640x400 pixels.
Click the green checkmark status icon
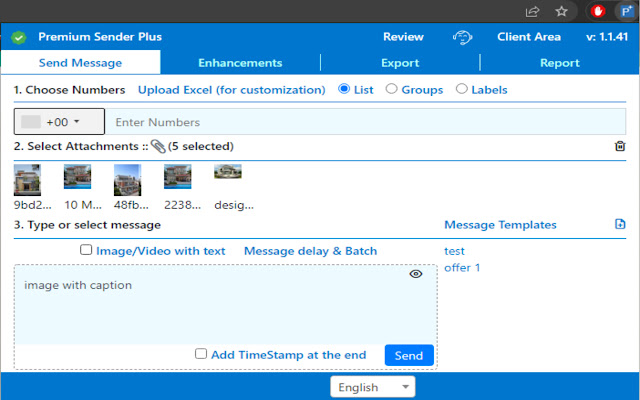coord(19,37)
